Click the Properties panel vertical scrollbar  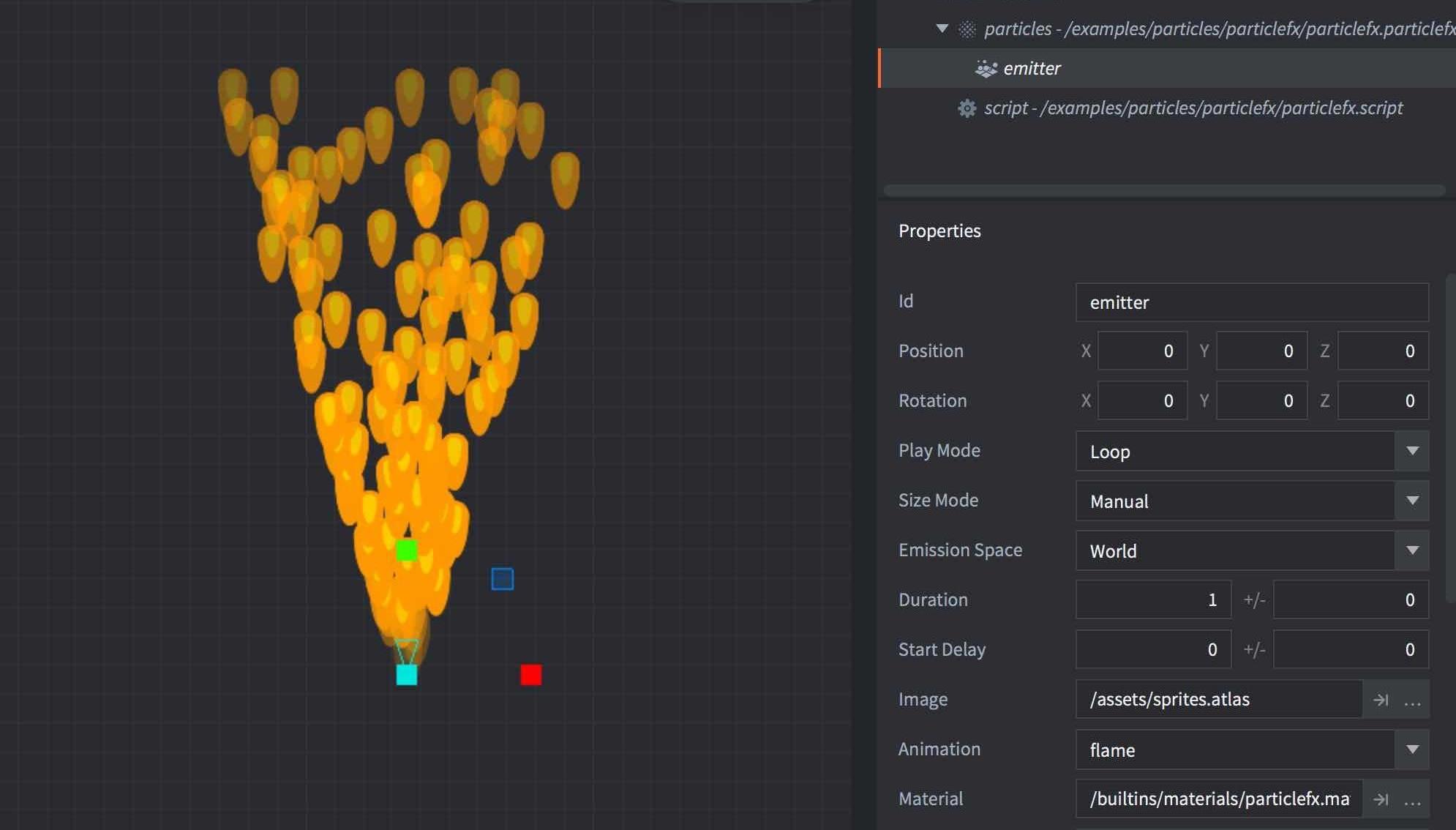pyautogui.click(x=1451, y=439)
